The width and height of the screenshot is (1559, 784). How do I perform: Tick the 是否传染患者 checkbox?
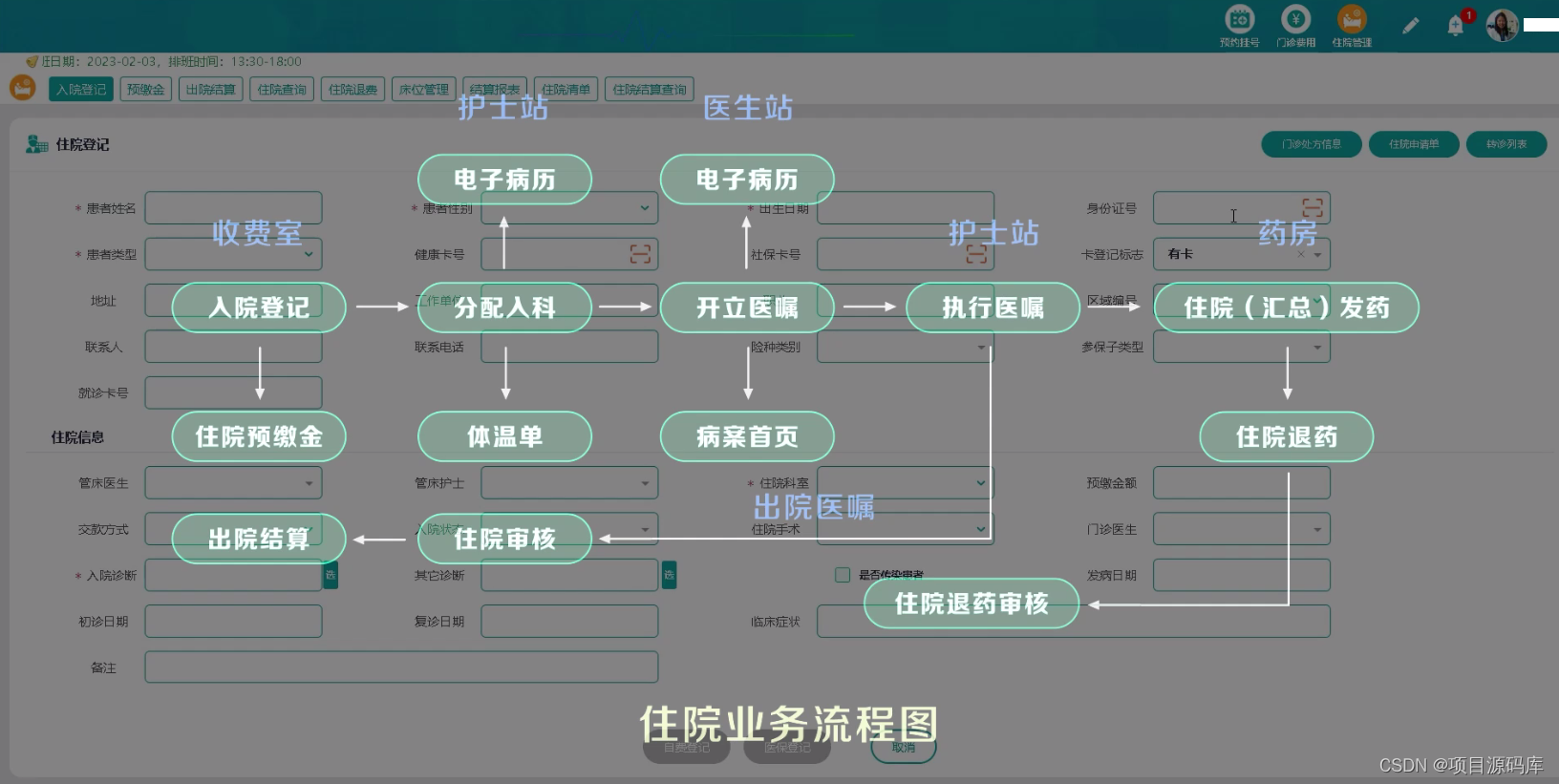click(843, 575)
